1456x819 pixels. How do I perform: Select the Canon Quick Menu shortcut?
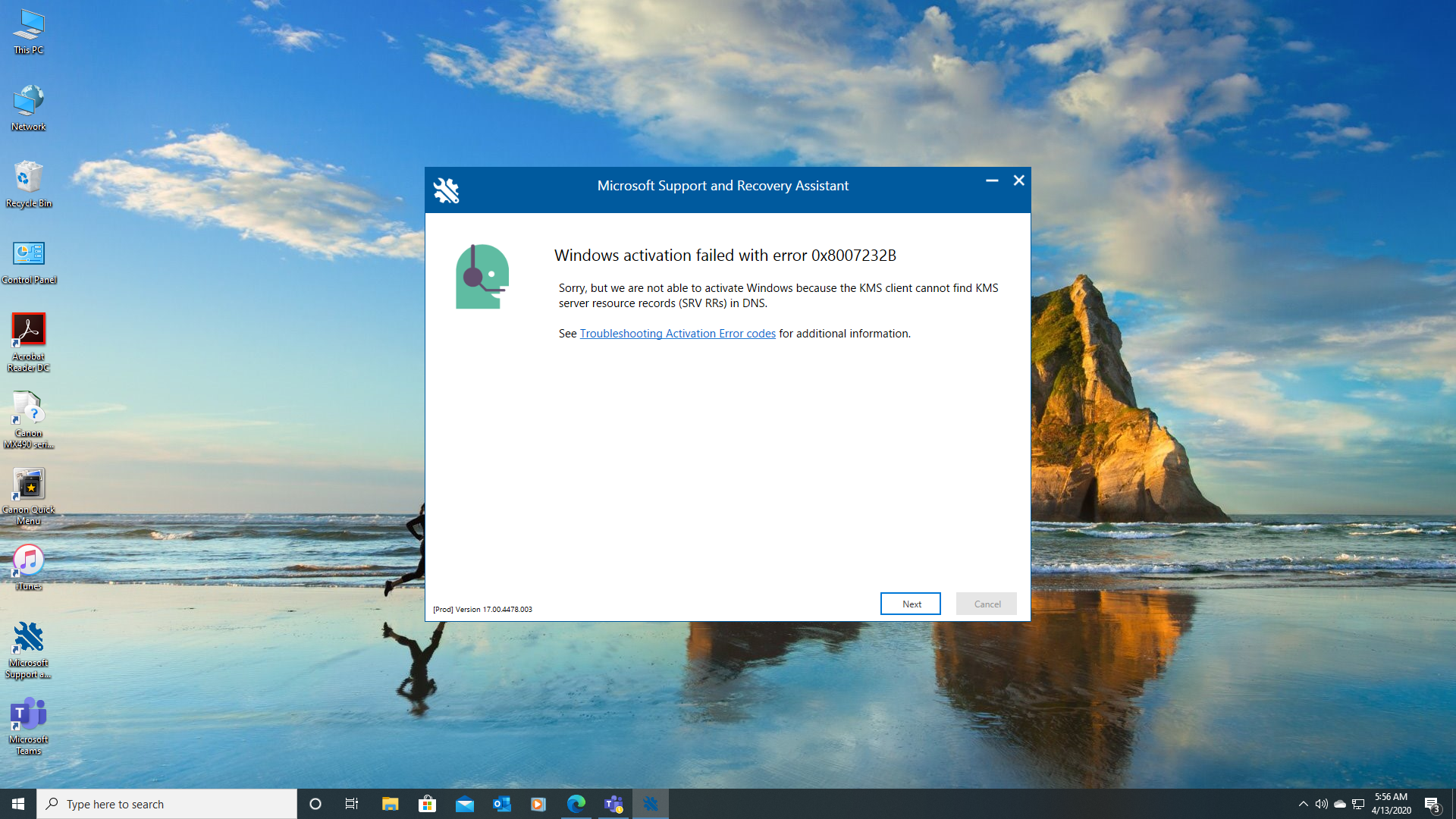tap(28, 496)
